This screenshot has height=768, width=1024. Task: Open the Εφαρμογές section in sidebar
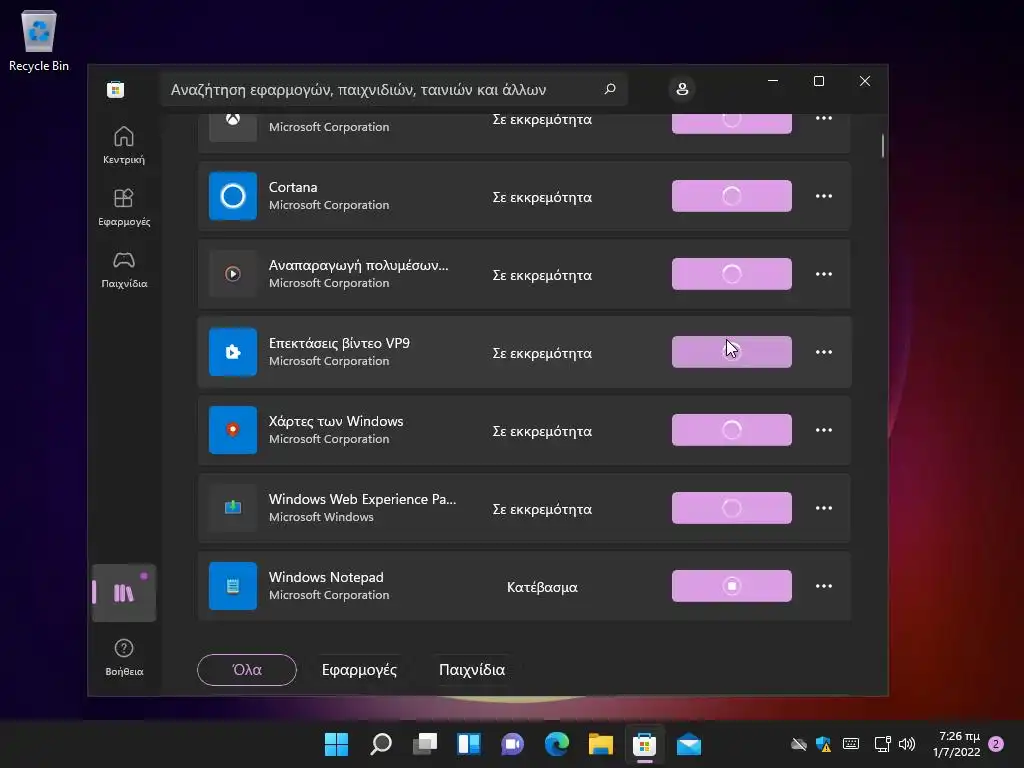123,207
